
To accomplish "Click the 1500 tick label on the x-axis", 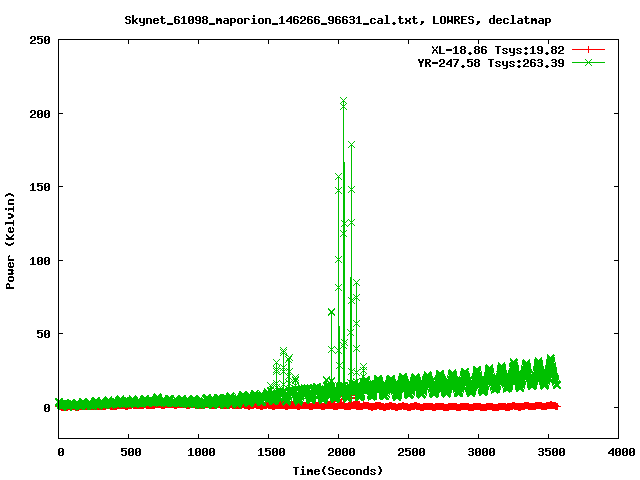I will (x=269, y=452).
